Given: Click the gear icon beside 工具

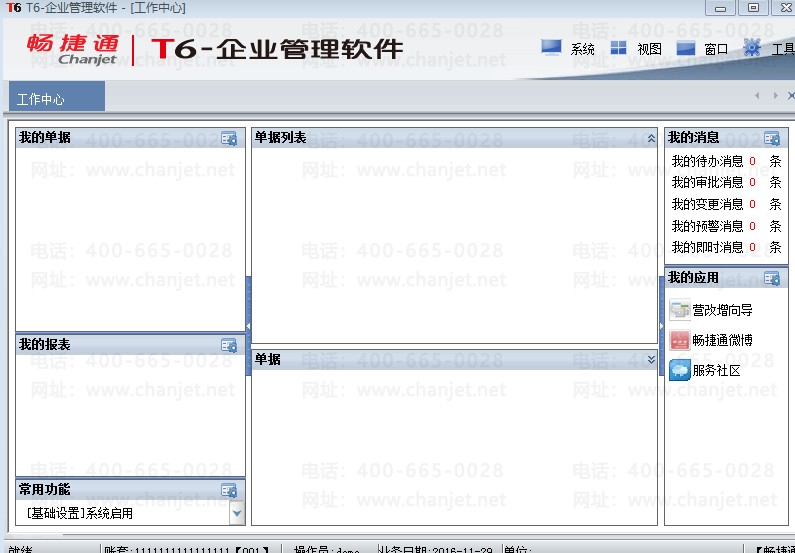Looking at the screenshot, I should (752, 48).
